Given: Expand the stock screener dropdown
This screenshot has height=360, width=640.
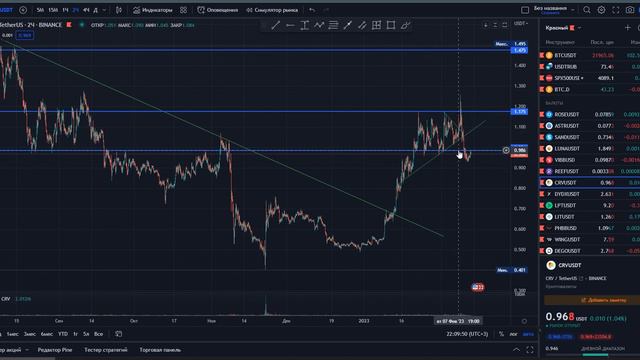Looking at the screenshot, I should point(27,350).
